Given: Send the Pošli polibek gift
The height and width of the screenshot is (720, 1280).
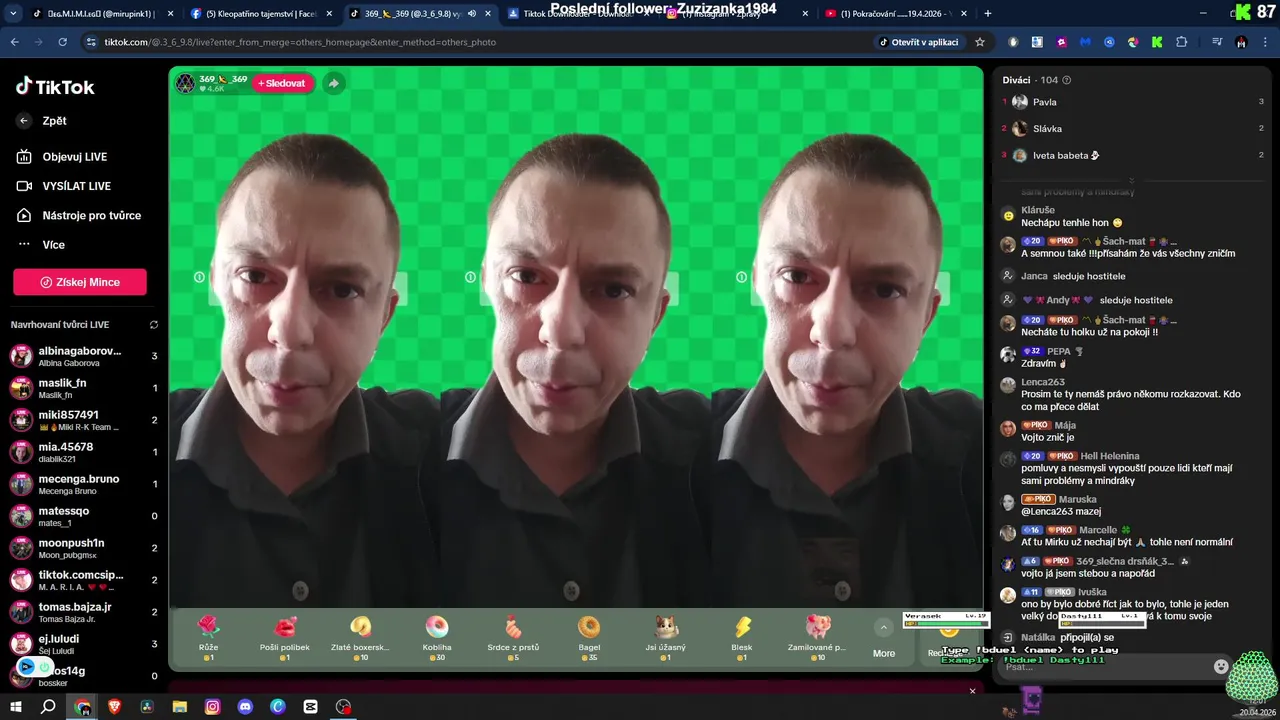Looking at the screenshot, I should coord(285,637).
